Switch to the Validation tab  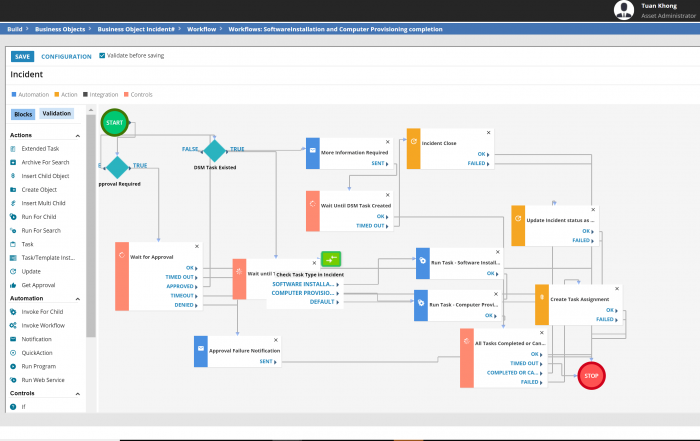[x=57, y=114]
